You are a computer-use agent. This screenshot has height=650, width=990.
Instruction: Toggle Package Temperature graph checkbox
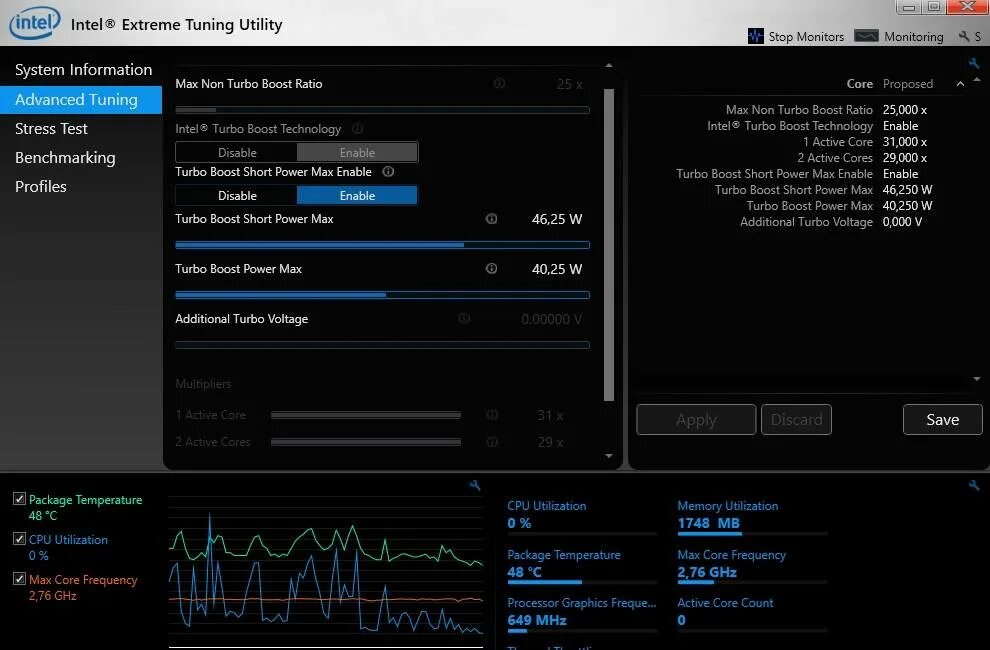(20, 499)
